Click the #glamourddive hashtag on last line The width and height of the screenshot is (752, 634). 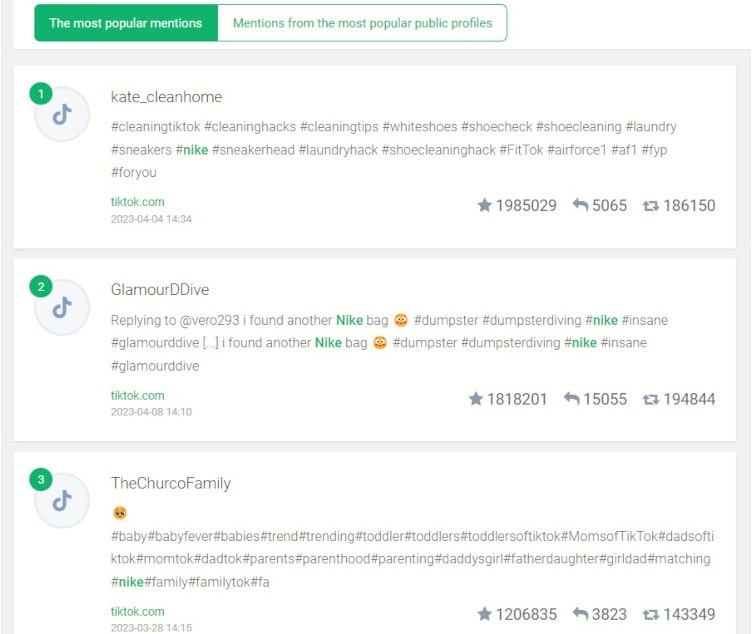155,366
